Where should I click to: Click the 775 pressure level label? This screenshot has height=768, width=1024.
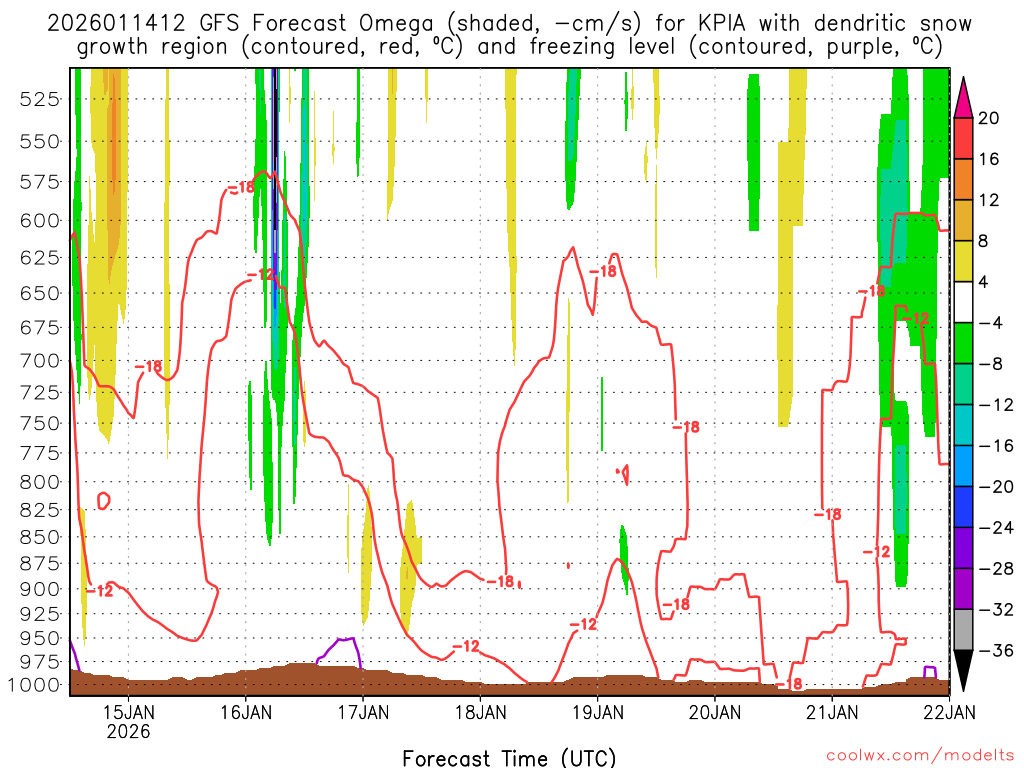[40, 453]
